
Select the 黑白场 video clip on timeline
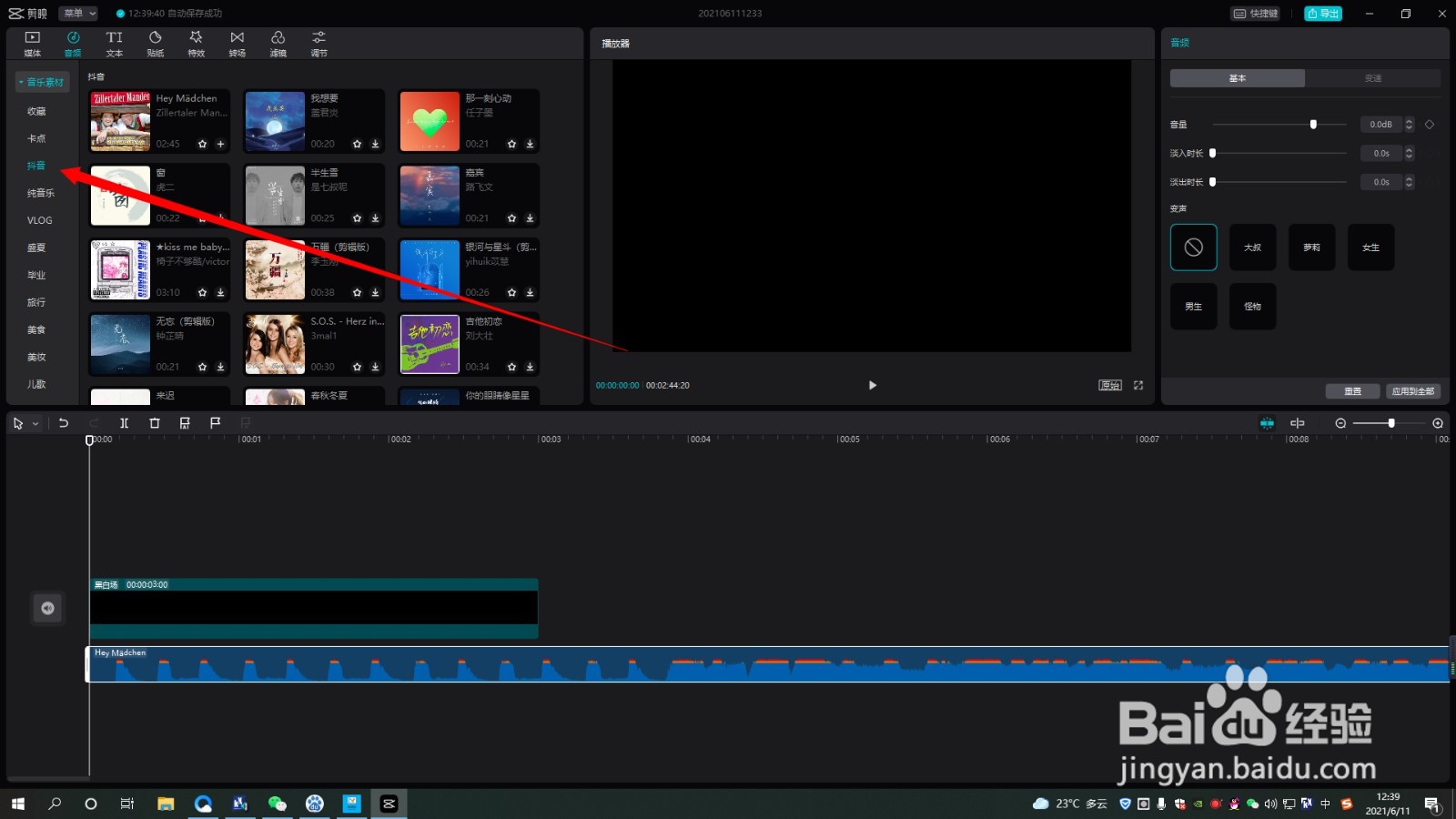(x=314, y=608)
